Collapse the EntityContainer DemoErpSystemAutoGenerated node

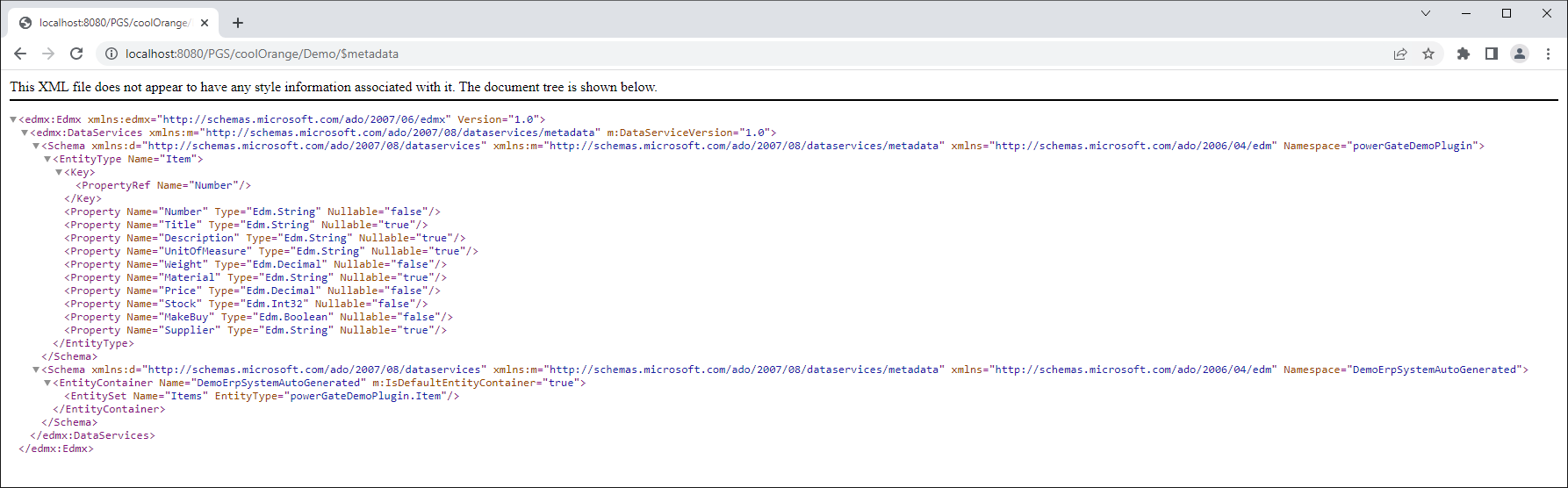pos(47,383)
